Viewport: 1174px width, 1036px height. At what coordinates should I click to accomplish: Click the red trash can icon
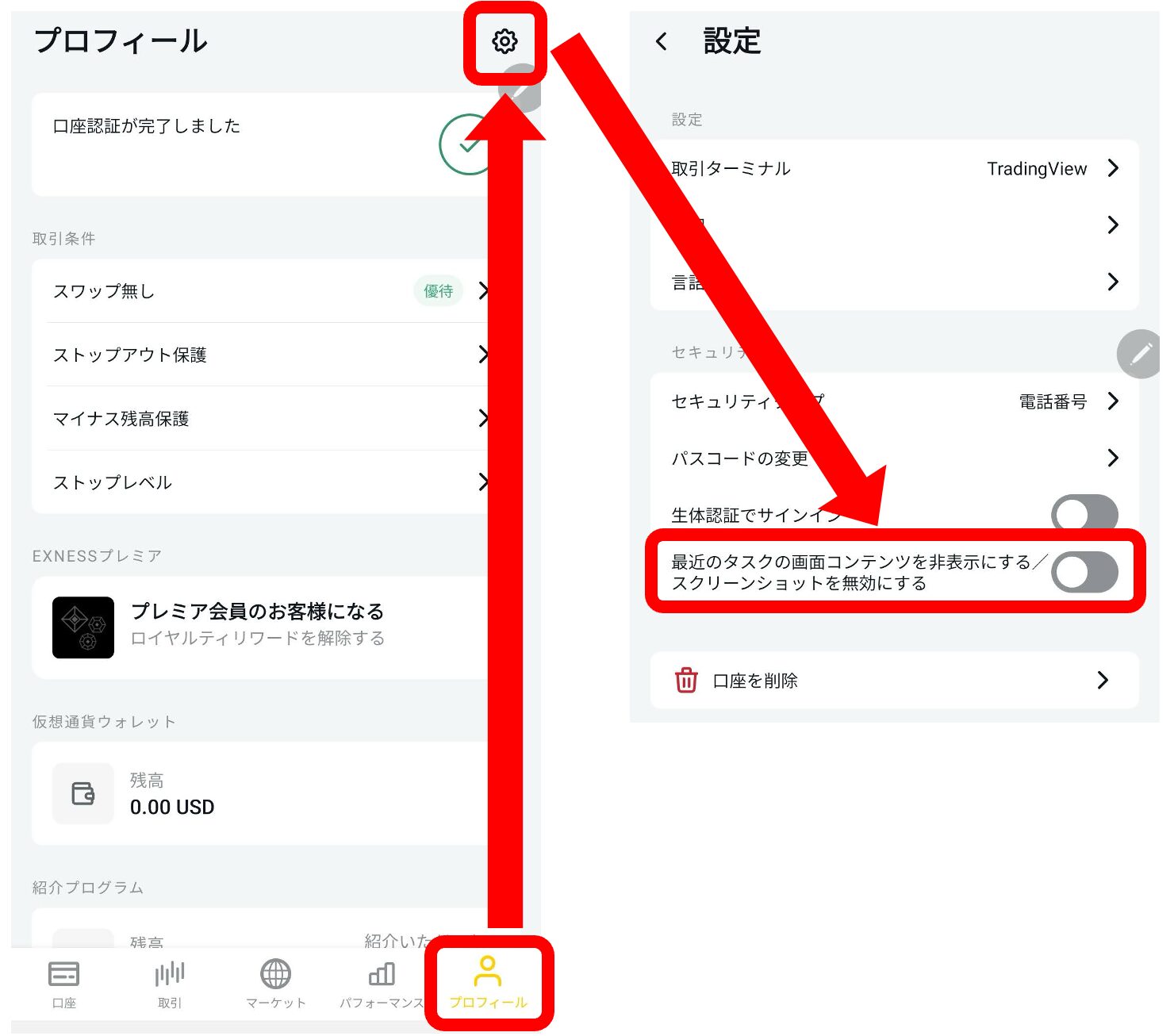point(686,681)
